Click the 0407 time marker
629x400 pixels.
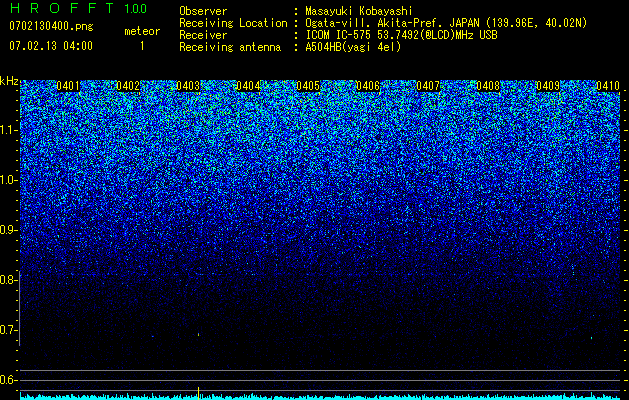[428, 86]
